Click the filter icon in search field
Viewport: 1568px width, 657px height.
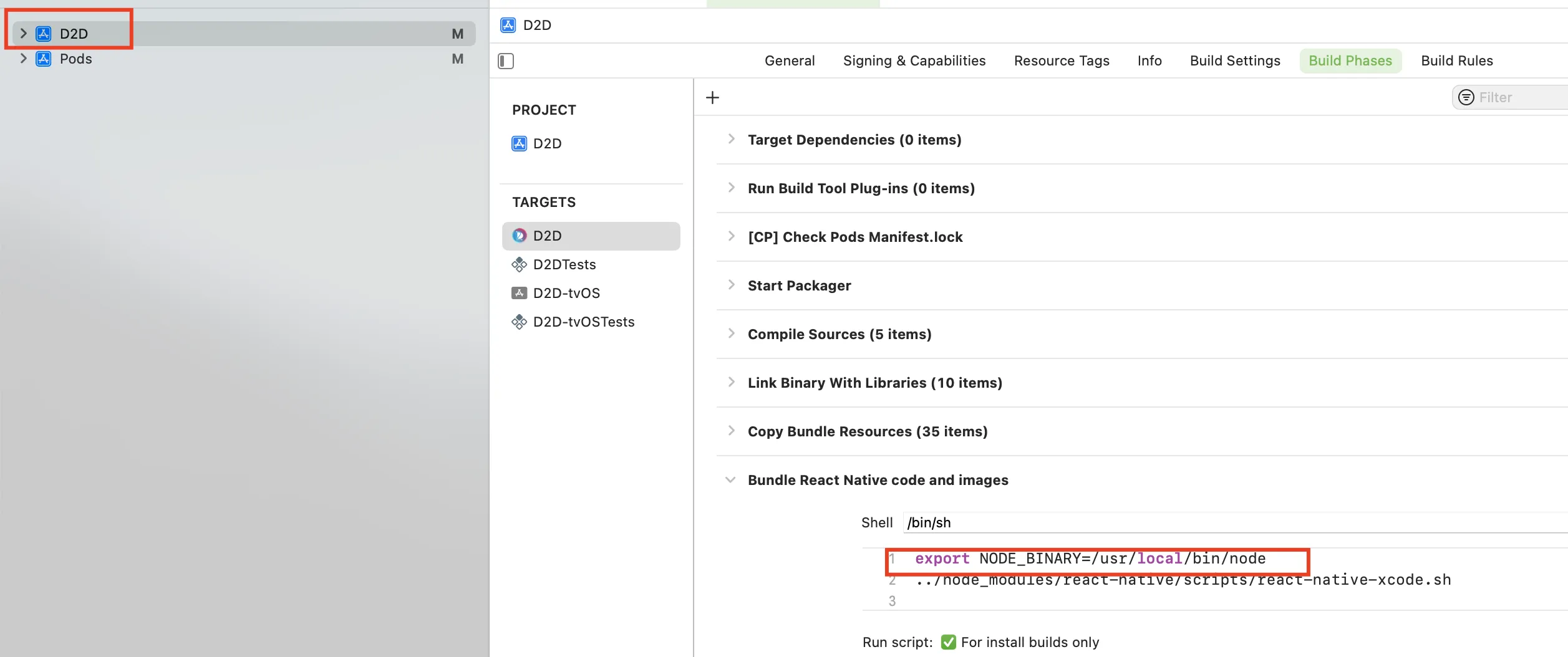coord(1466,98)
